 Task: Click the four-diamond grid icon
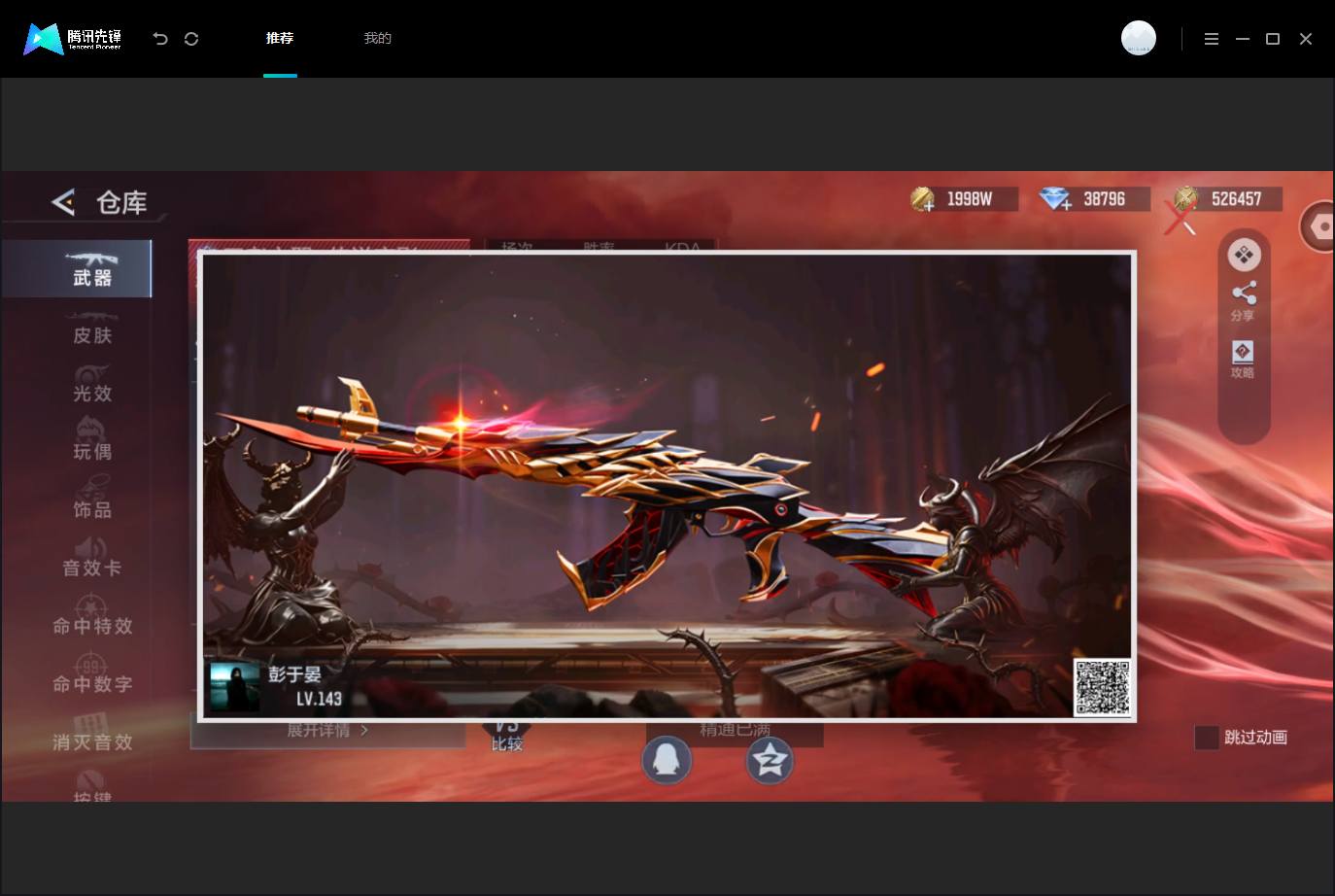pos(1244,255)
